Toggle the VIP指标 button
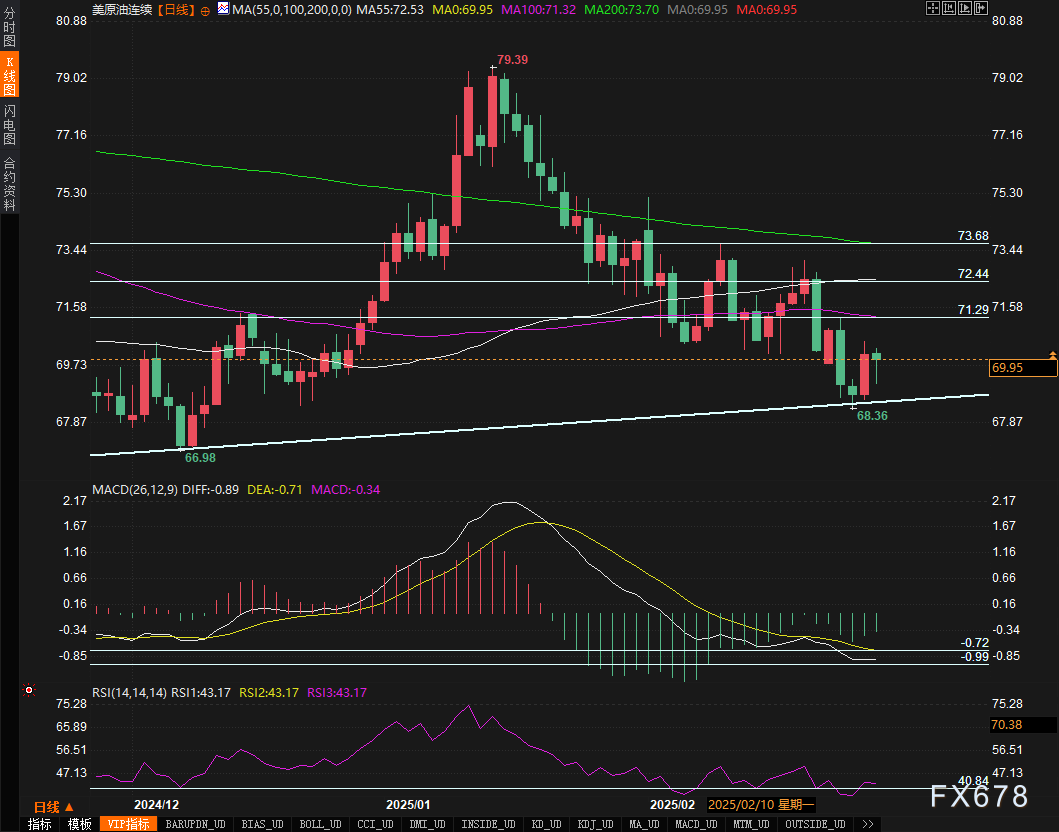 129,824
